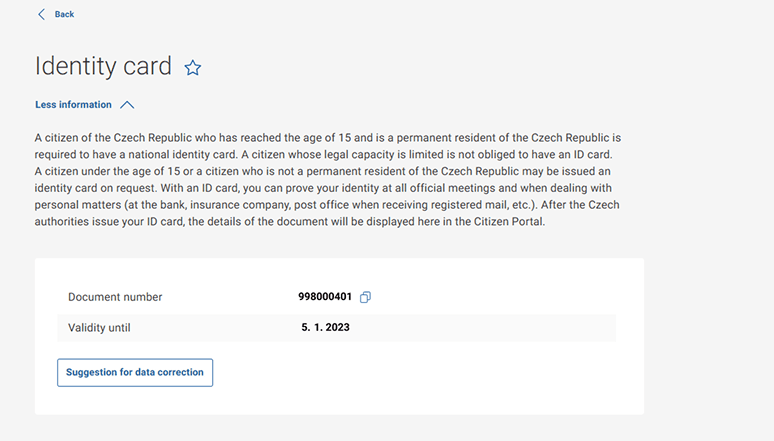Copy the document number with copy icon
Image resolution: width=774 pixels, height=441 pixels.
(x=365, y=297)
